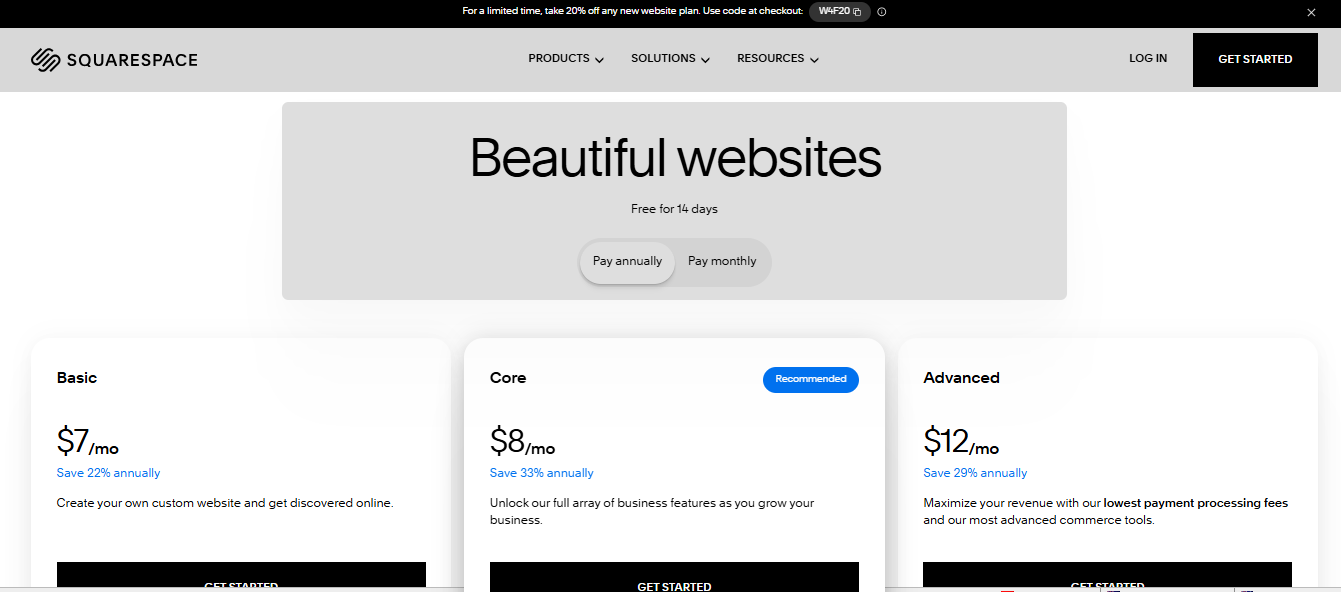Select the Pay annually billing option
This screenshot has height=592, width=1341.
626,261
